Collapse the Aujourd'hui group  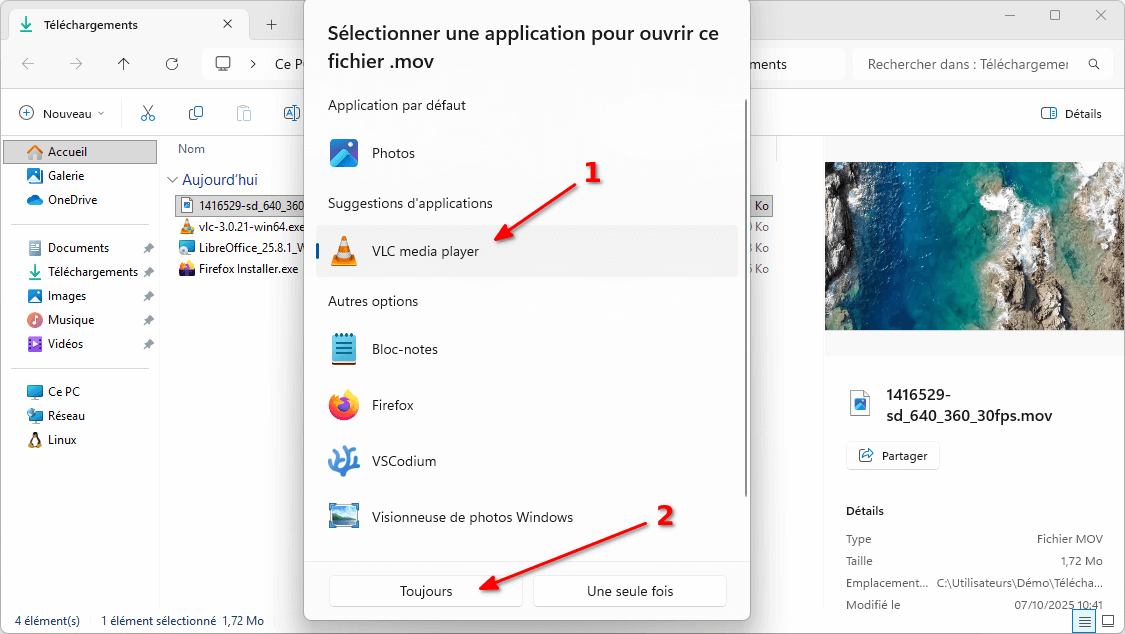click(172, 180)
